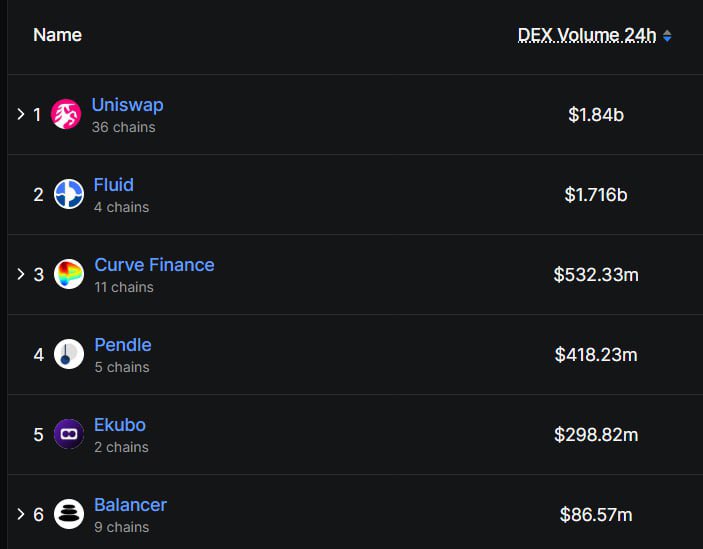Click the Name column header
This screenshot has height=549, width=703.
coord(57,35)
